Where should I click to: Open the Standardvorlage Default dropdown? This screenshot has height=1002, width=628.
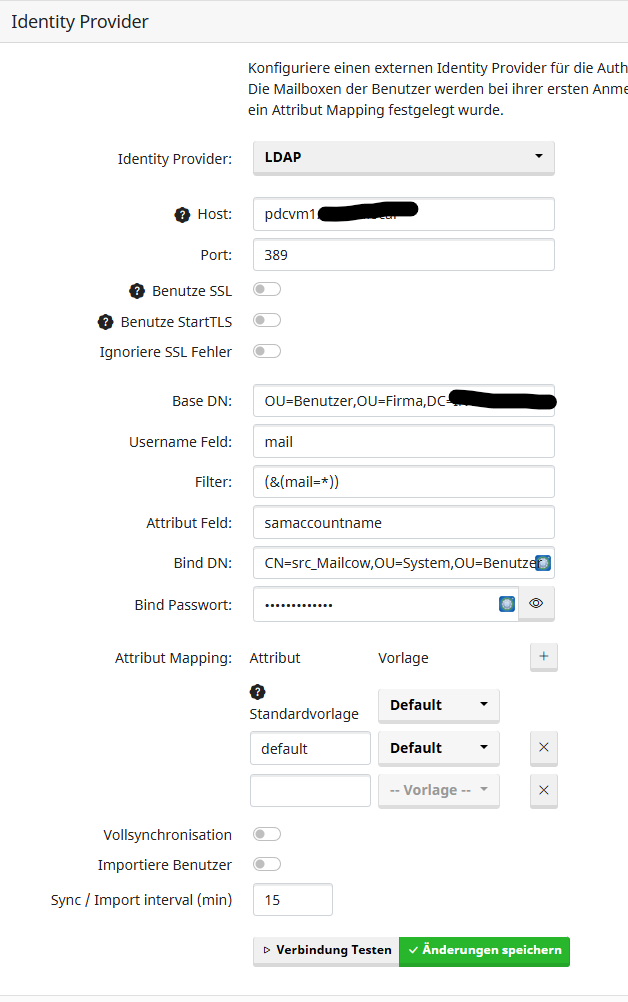point(438,705)
